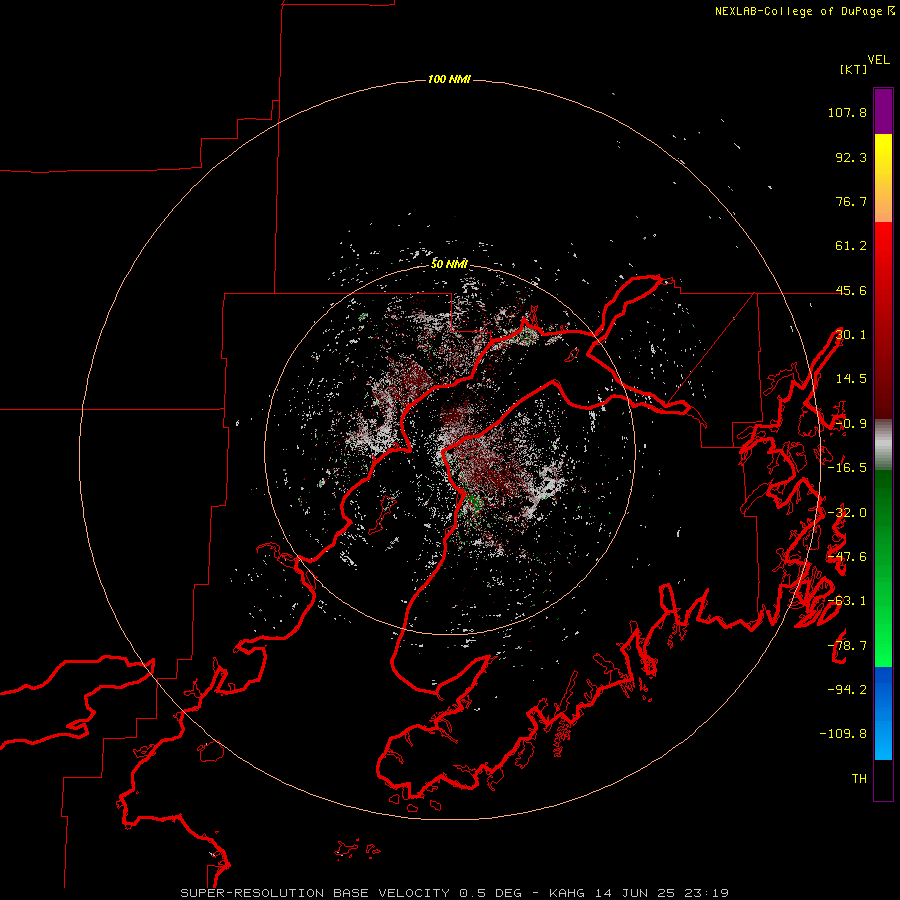Click the -109.8 legend value

click(843, 734)
